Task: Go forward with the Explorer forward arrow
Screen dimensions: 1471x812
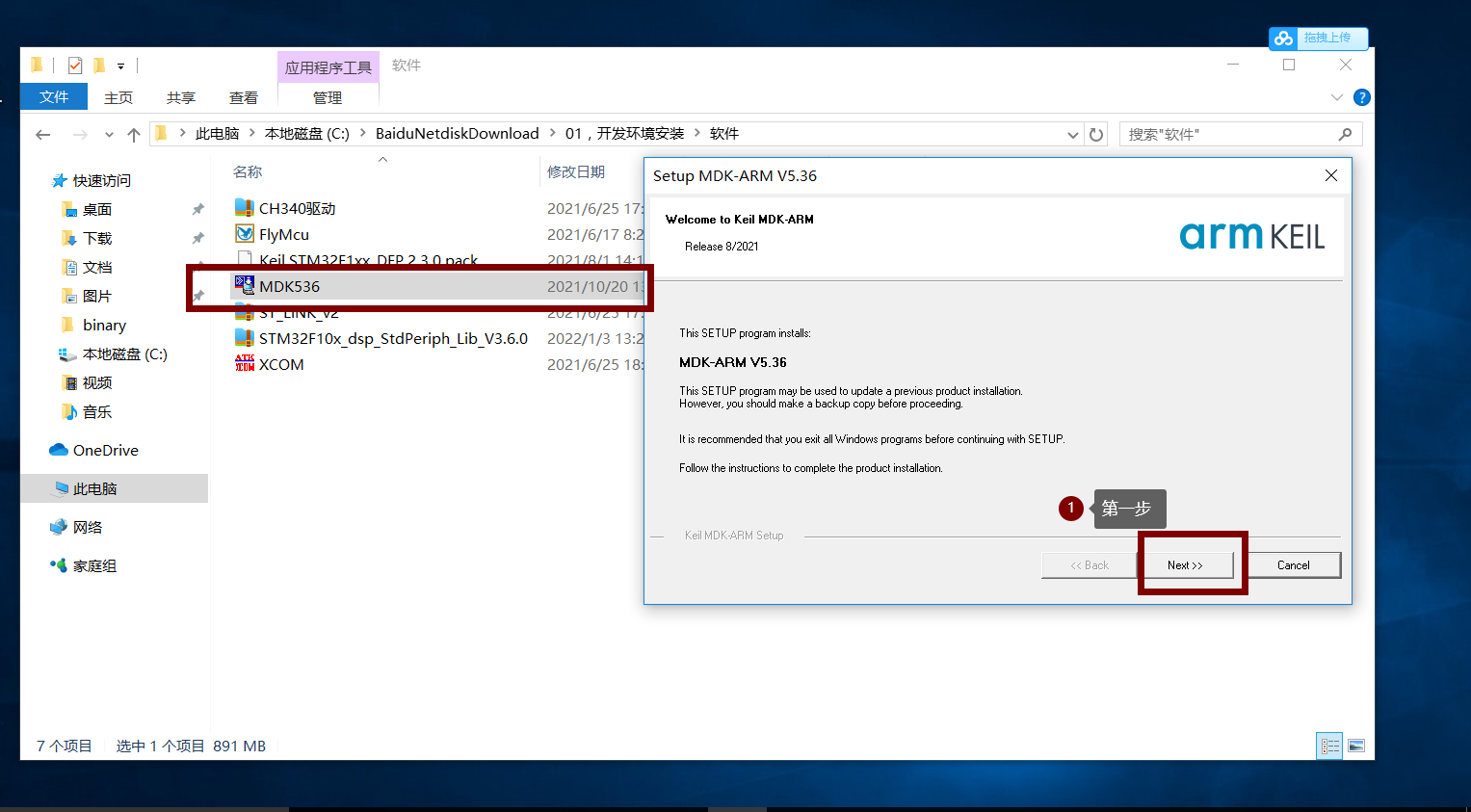Action: click(x=80, y=134)
